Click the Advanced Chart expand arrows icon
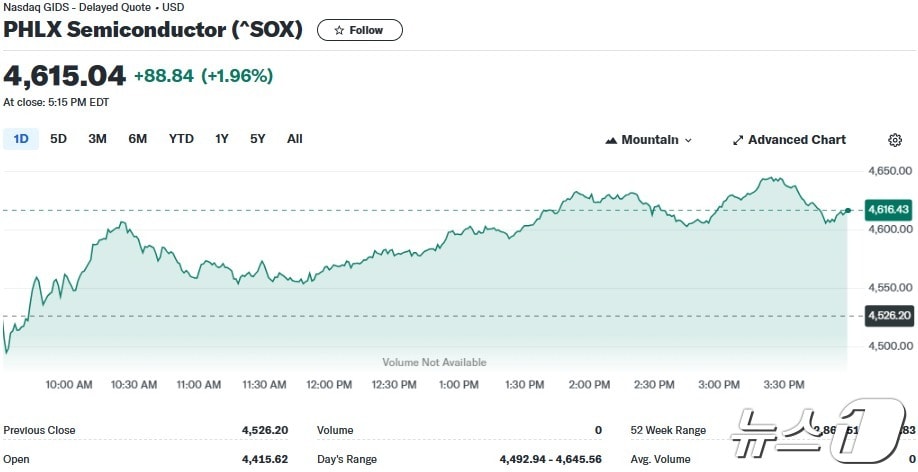The width and height of the screenshot is (918, 472). [738, 140]
